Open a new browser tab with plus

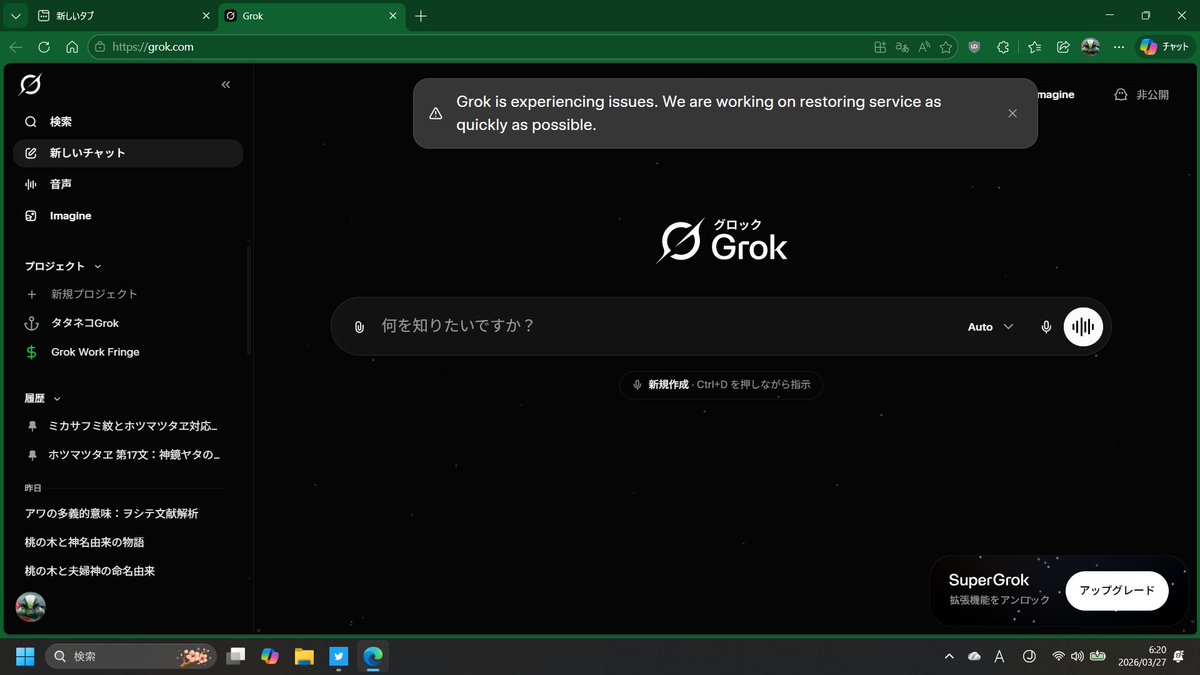click(421, 16)
